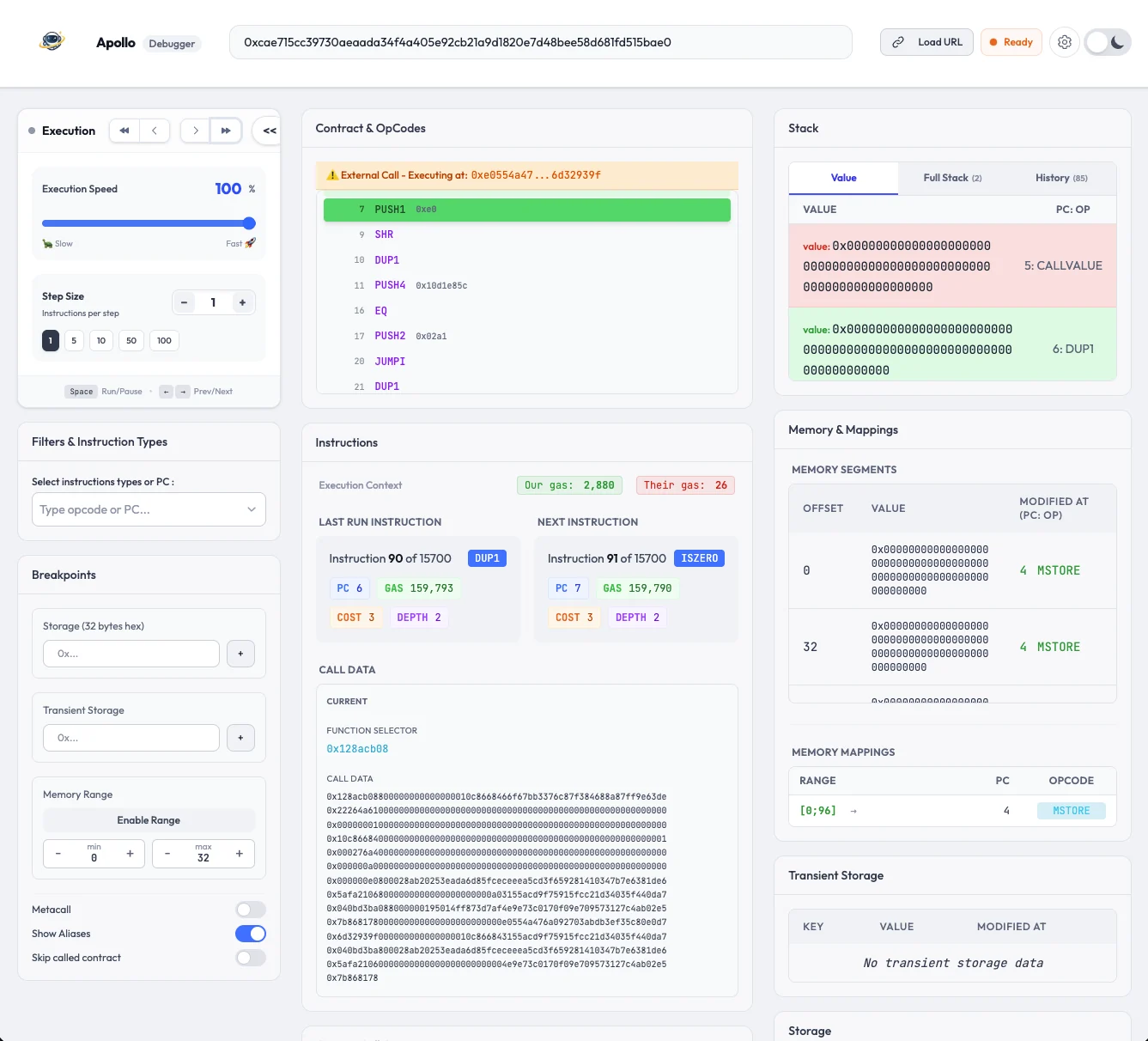Click the CALLVALUE stack entry
Screen dimensions: 1148x1041
[x=952, y=266]
